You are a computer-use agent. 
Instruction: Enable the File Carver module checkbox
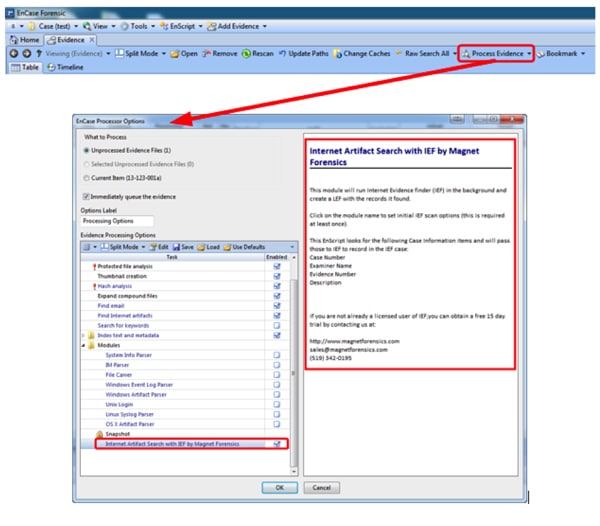pyautogui.click(x=277, y=375)
